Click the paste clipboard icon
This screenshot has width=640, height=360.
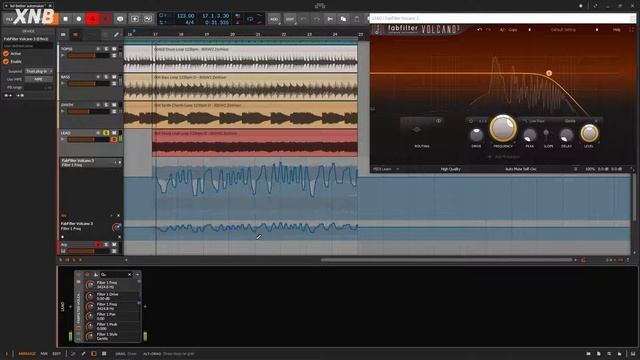click(x=357, y=19)
